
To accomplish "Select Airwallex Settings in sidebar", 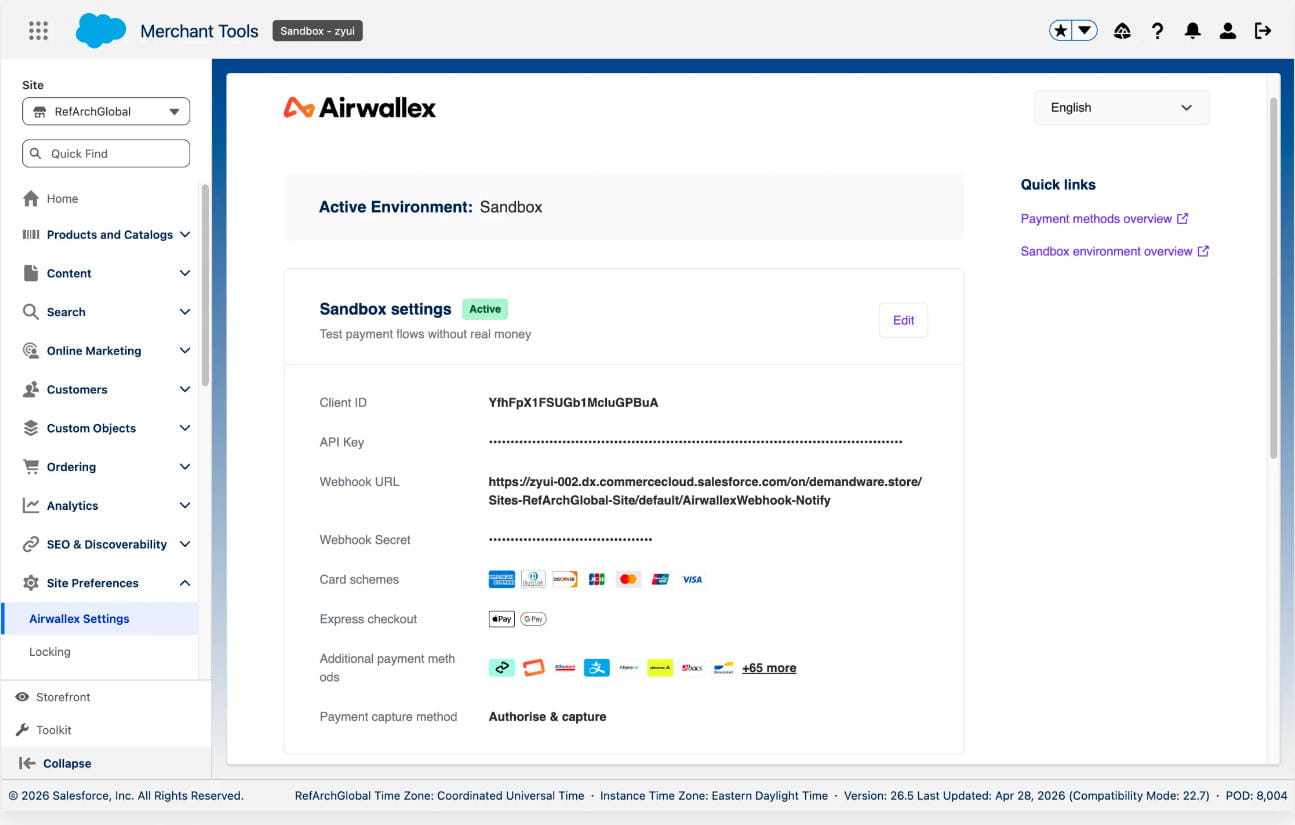I will (99, 619).
